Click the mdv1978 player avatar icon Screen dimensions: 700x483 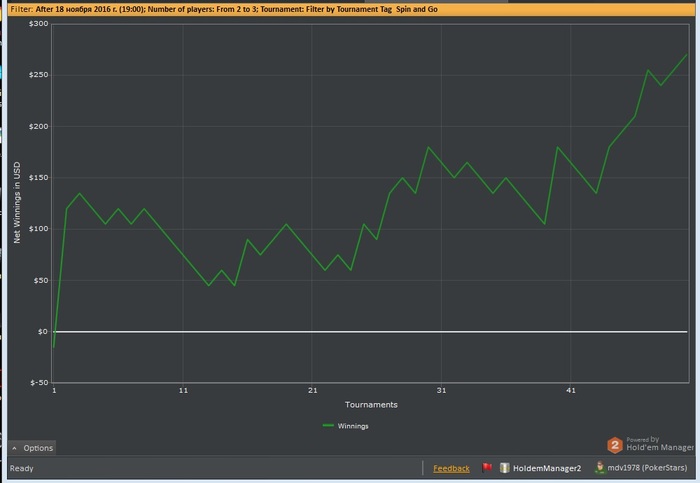tap(600, 467)
